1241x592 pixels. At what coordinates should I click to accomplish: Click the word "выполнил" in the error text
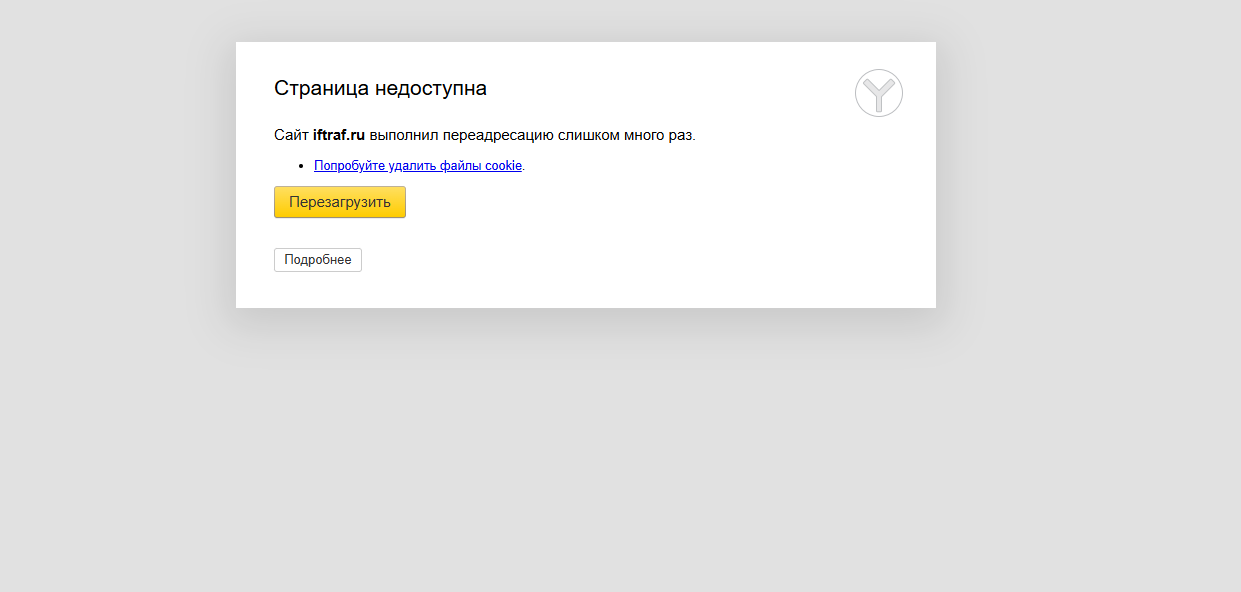click(x=398, y=135)
